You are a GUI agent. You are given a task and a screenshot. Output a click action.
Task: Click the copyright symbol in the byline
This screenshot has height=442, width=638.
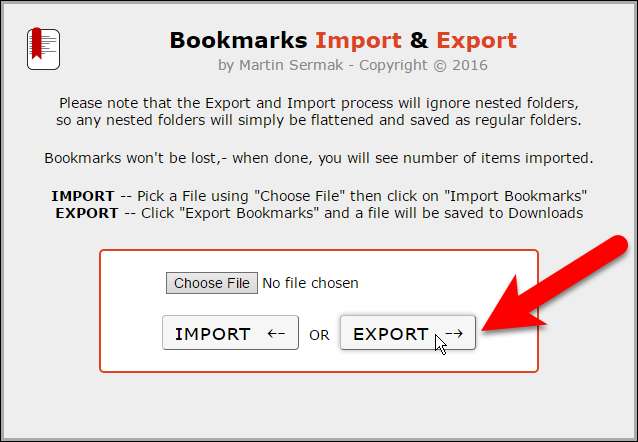click(x=440, y=65)
